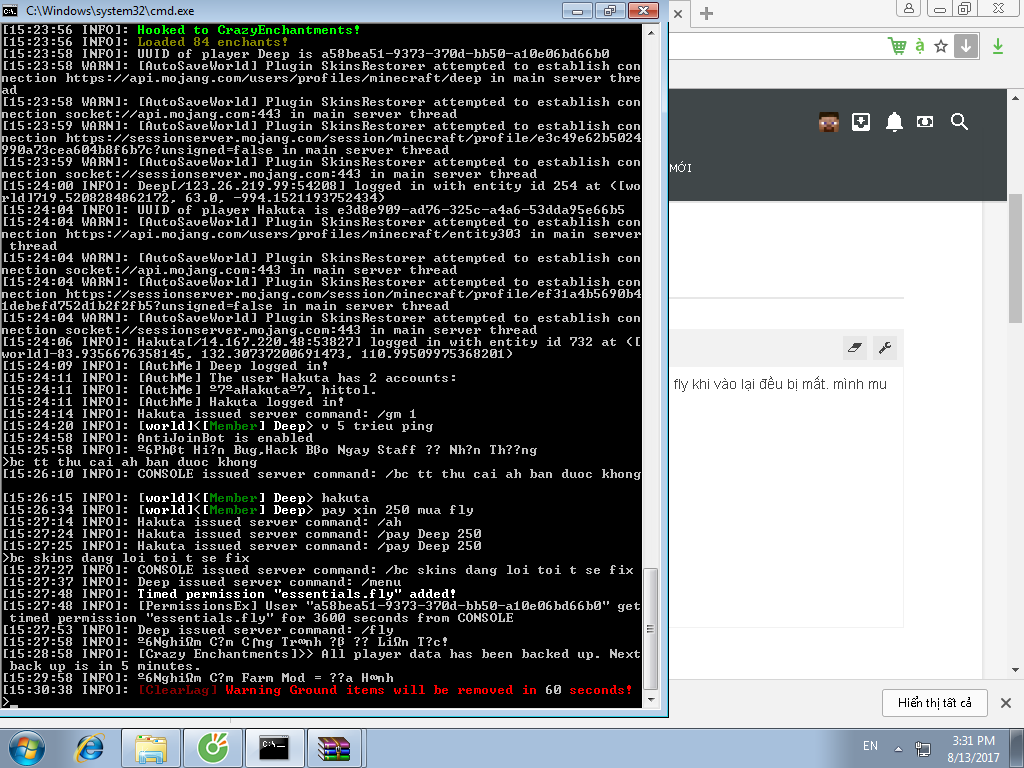The width and height of the screenshot is (1024, 768).
Task: Open the forum search magnifier
Action: tap(959, 121)
